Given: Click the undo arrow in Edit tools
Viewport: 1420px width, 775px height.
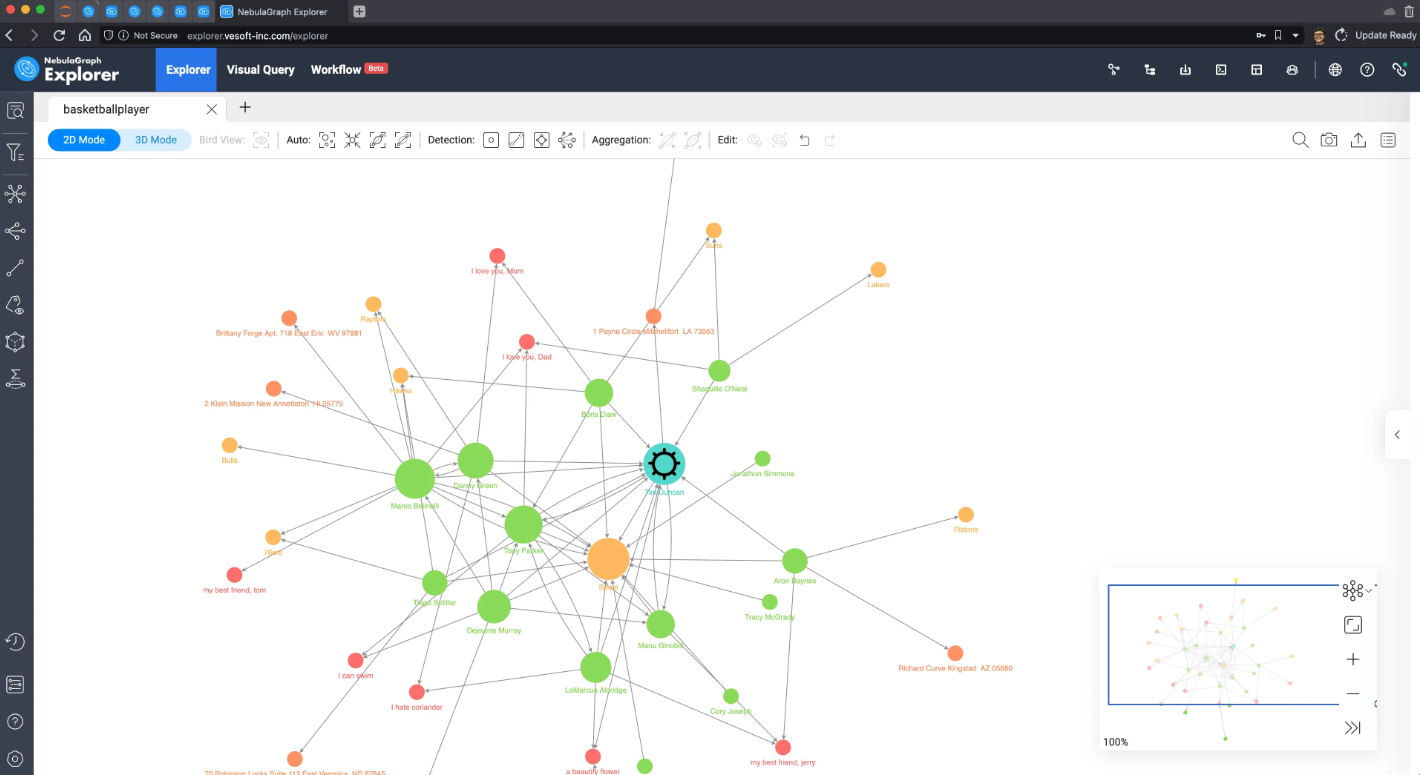Looking at the screenshot, I should pyautogui.click(x=805, y=140).
